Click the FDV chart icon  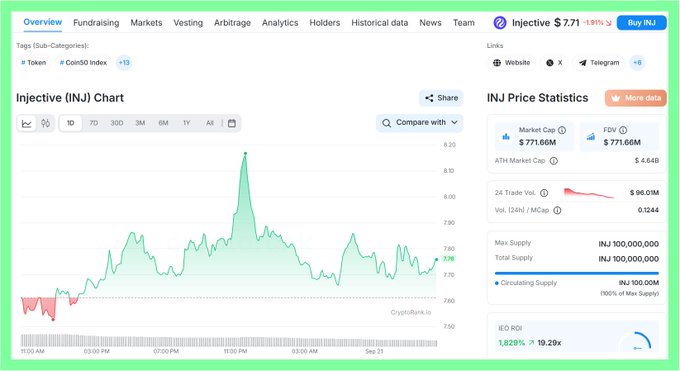(x=590, y=137)
